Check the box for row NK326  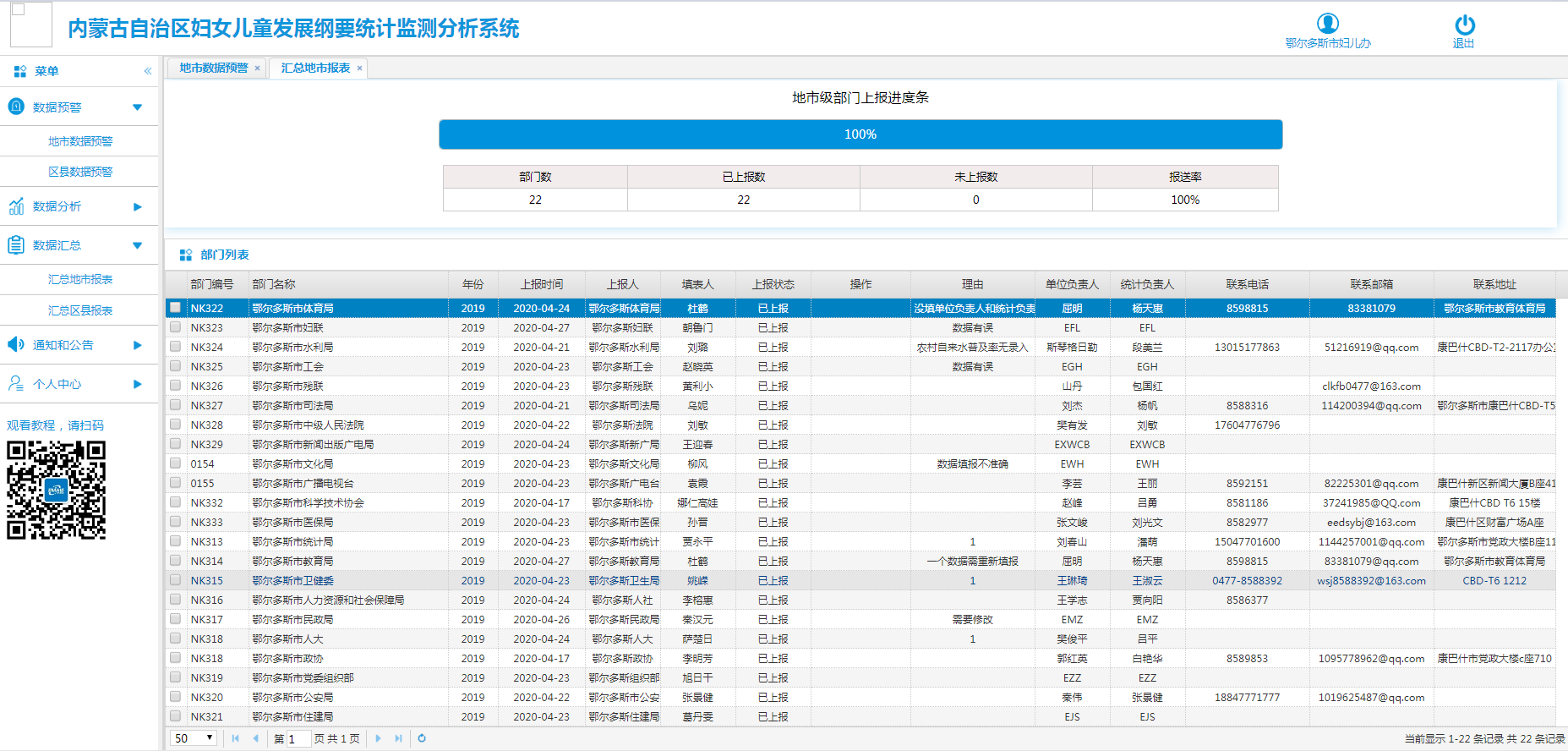(x=175, y=386)
